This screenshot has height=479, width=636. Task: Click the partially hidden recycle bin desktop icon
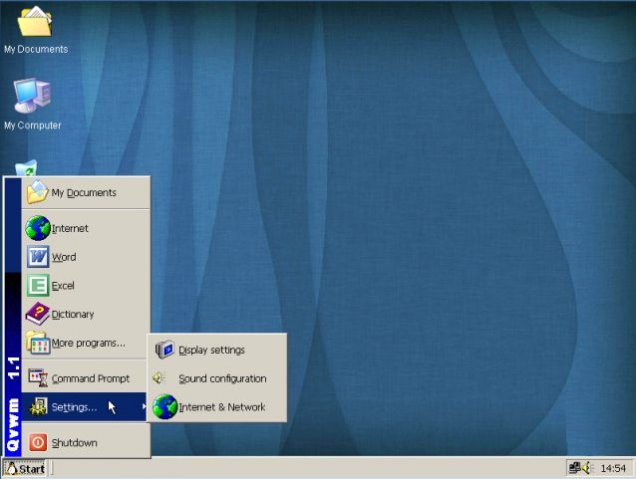pyautogui.click(x=26, y=168)
